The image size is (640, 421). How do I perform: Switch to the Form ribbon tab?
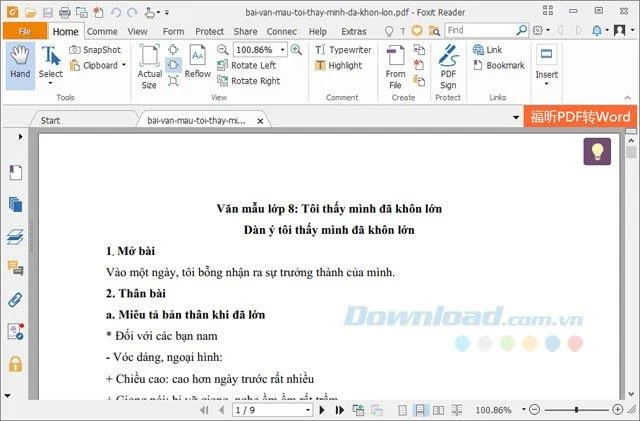point(173,31)
